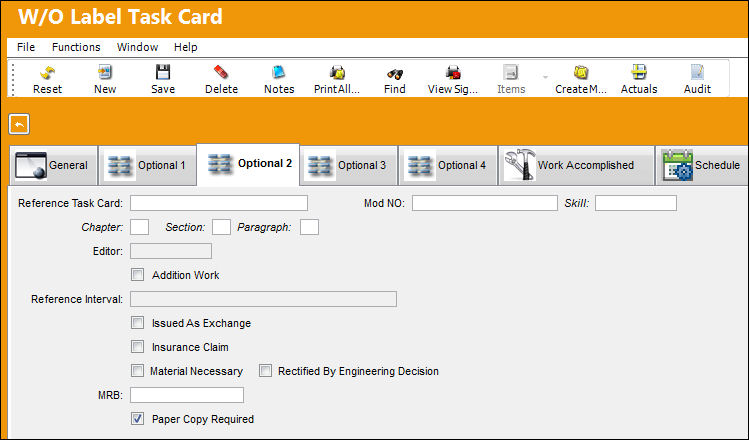749x440 pixels.
Task: Open Find with the binoculars icon
Action: click(395, 73)
